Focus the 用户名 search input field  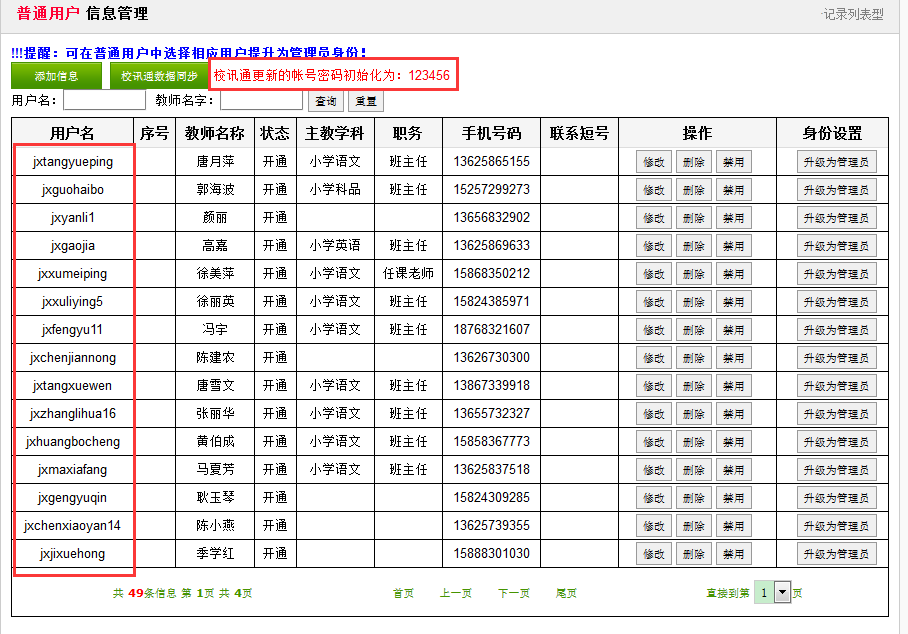(104, 100)
